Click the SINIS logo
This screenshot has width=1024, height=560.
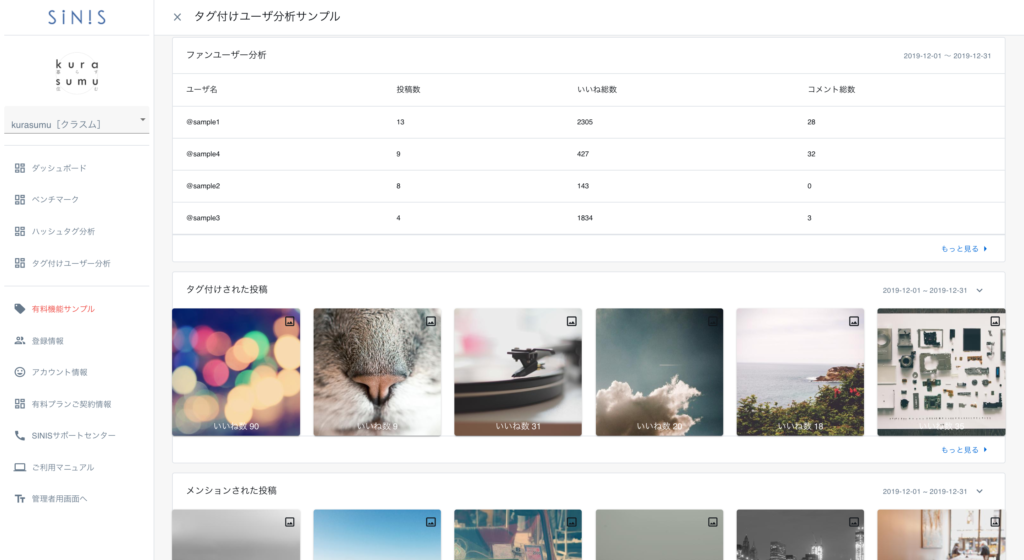pyautogui.click(x=76, y=17)
